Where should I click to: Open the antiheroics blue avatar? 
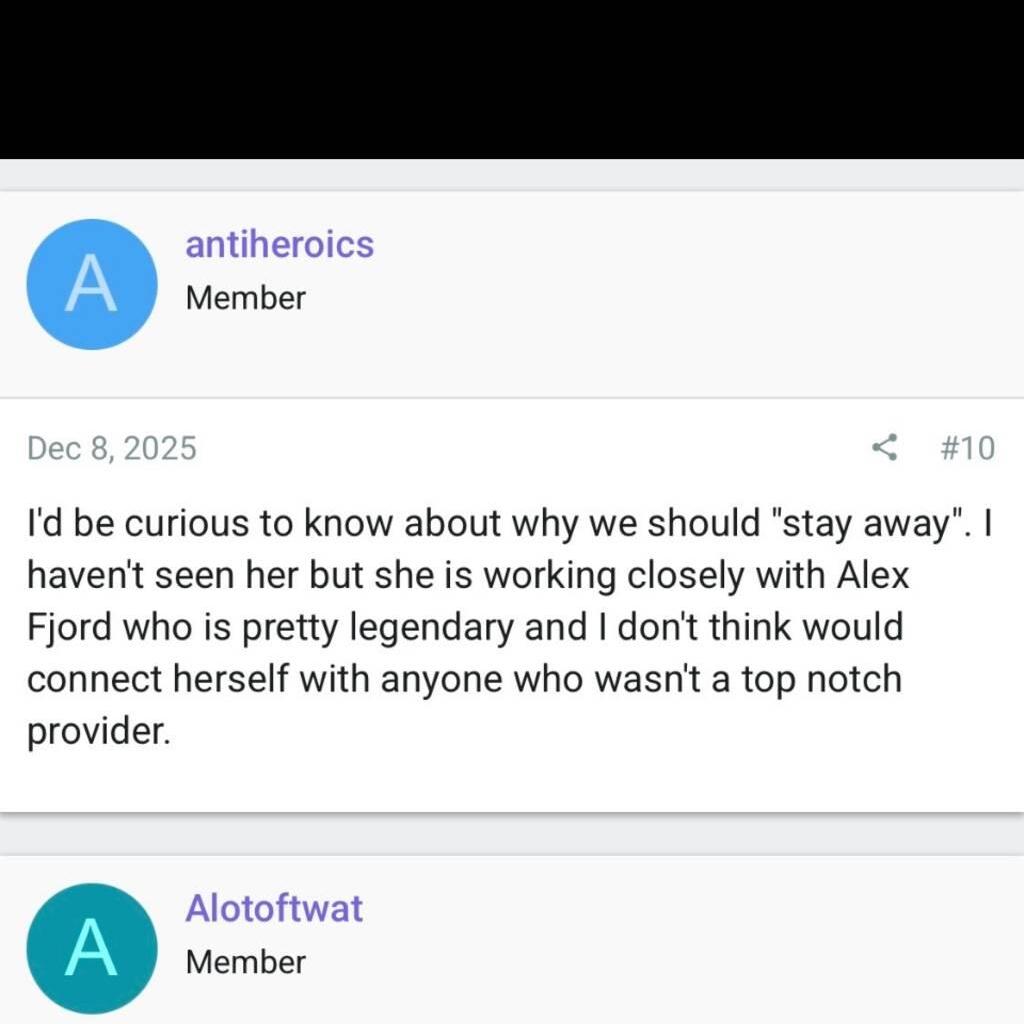pos(92,284)
